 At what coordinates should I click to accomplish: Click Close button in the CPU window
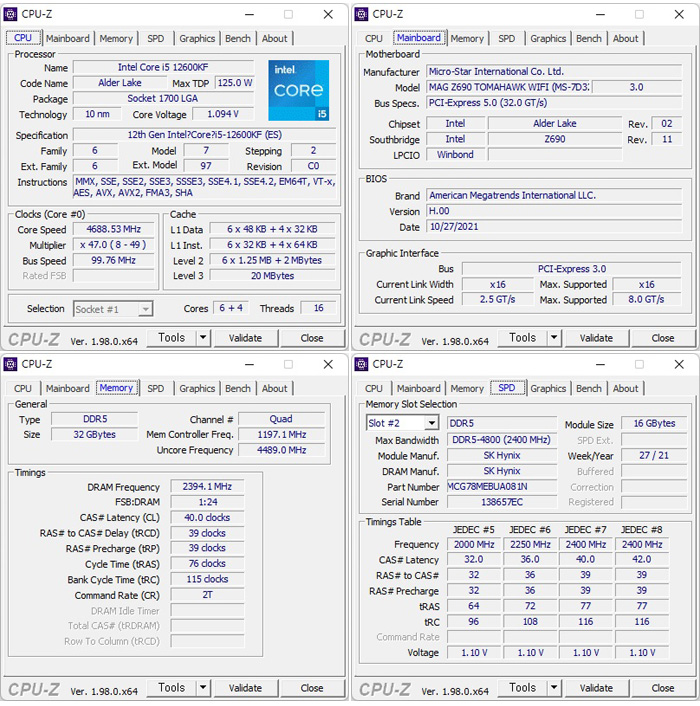pos(312,338)
